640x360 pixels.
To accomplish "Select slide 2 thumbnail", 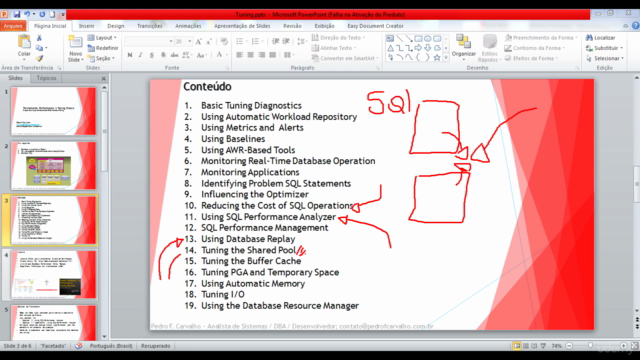I will (x=53, y=166).
